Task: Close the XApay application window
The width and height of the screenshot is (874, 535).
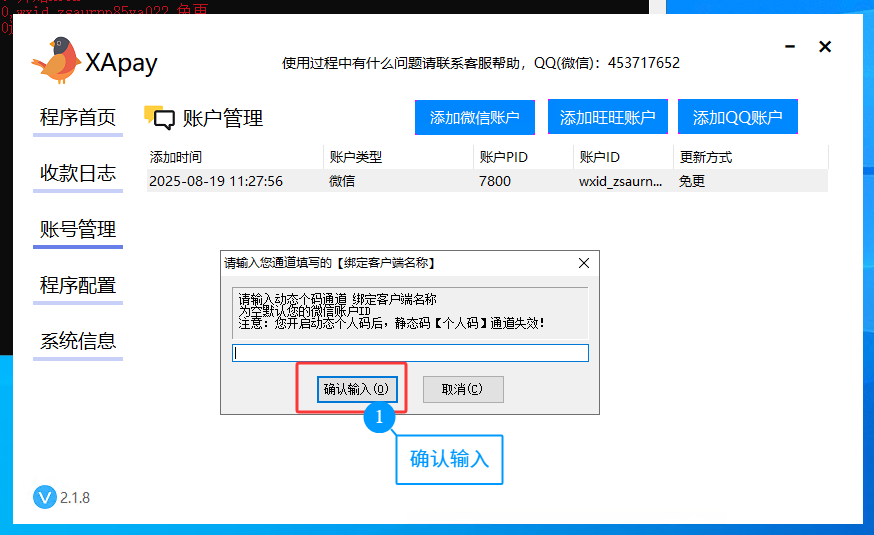Action: pyautogui.click(x=825, y=47)
